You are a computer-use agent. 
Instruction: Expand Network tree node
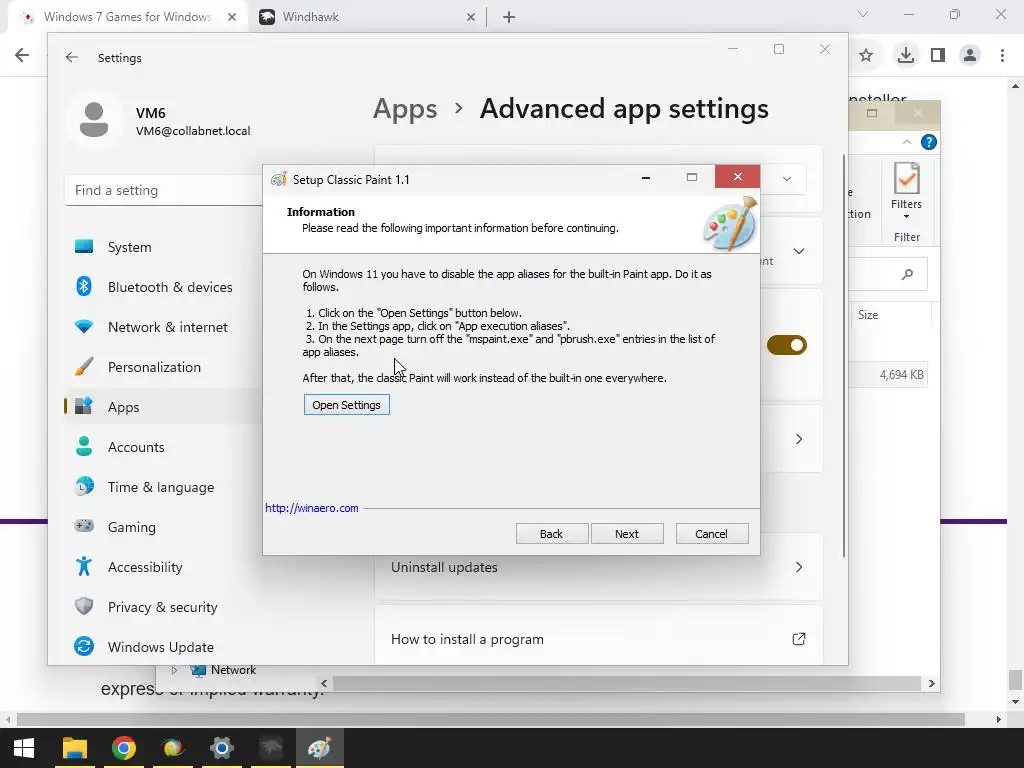174,670
